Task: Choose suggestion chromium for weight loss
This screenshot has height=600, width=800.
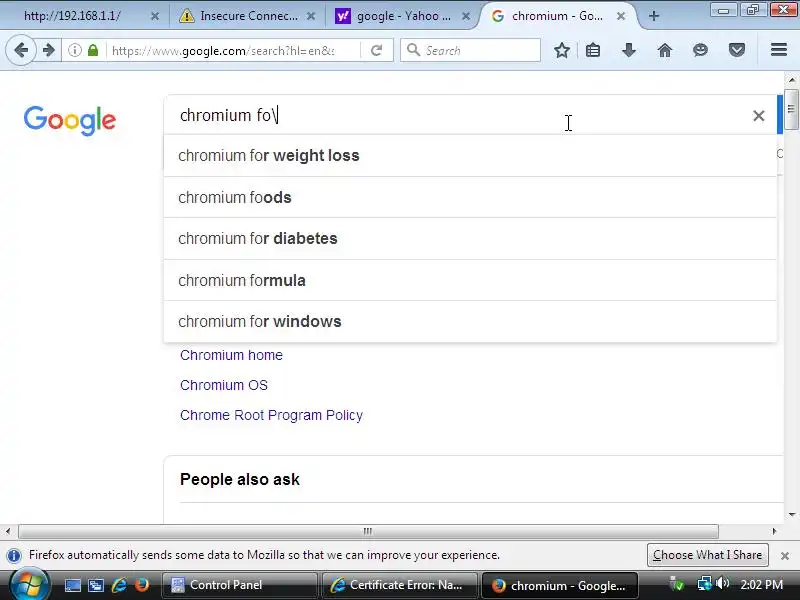Action: 470,156
